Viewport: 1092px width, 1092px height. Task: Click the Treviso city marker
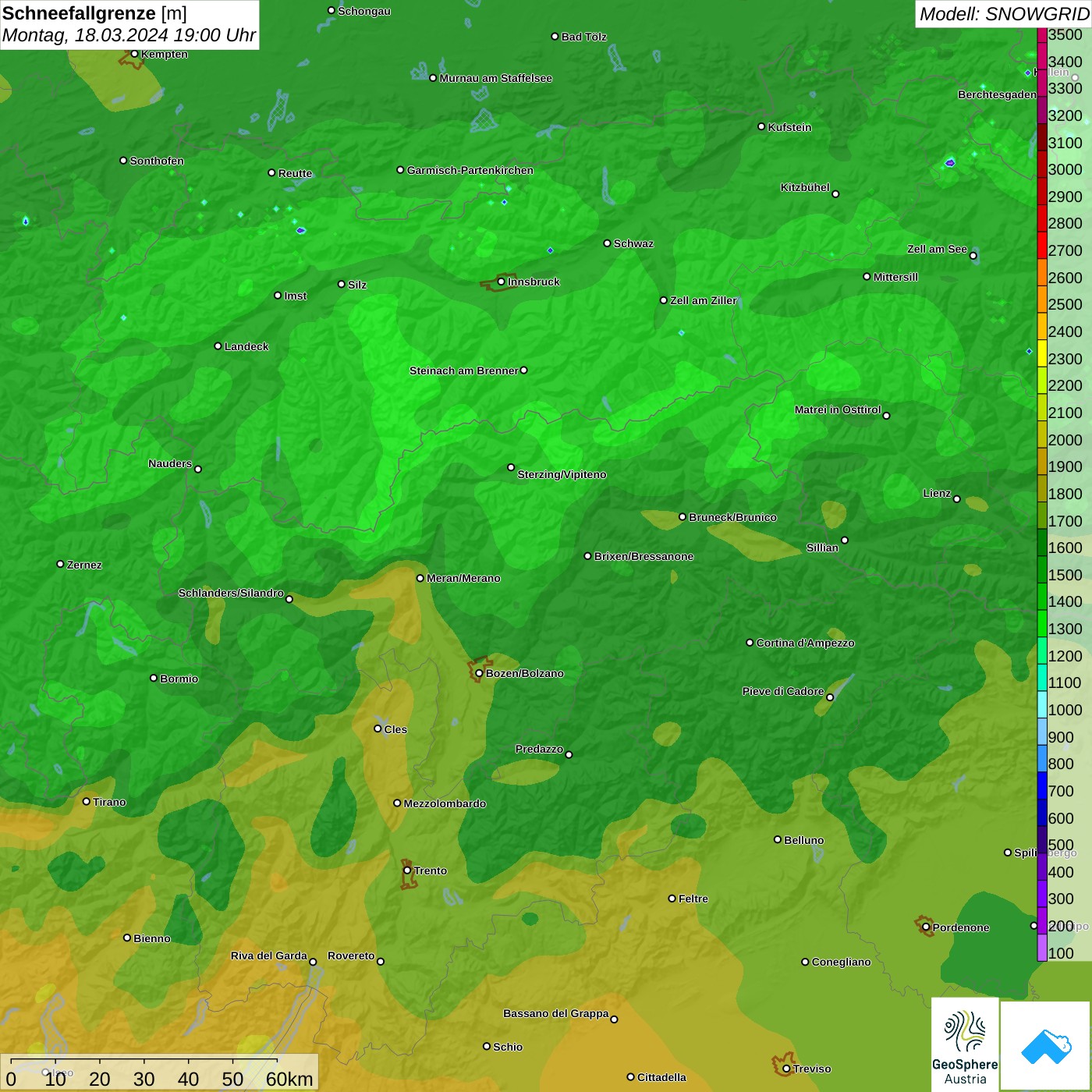(786, 1069)
